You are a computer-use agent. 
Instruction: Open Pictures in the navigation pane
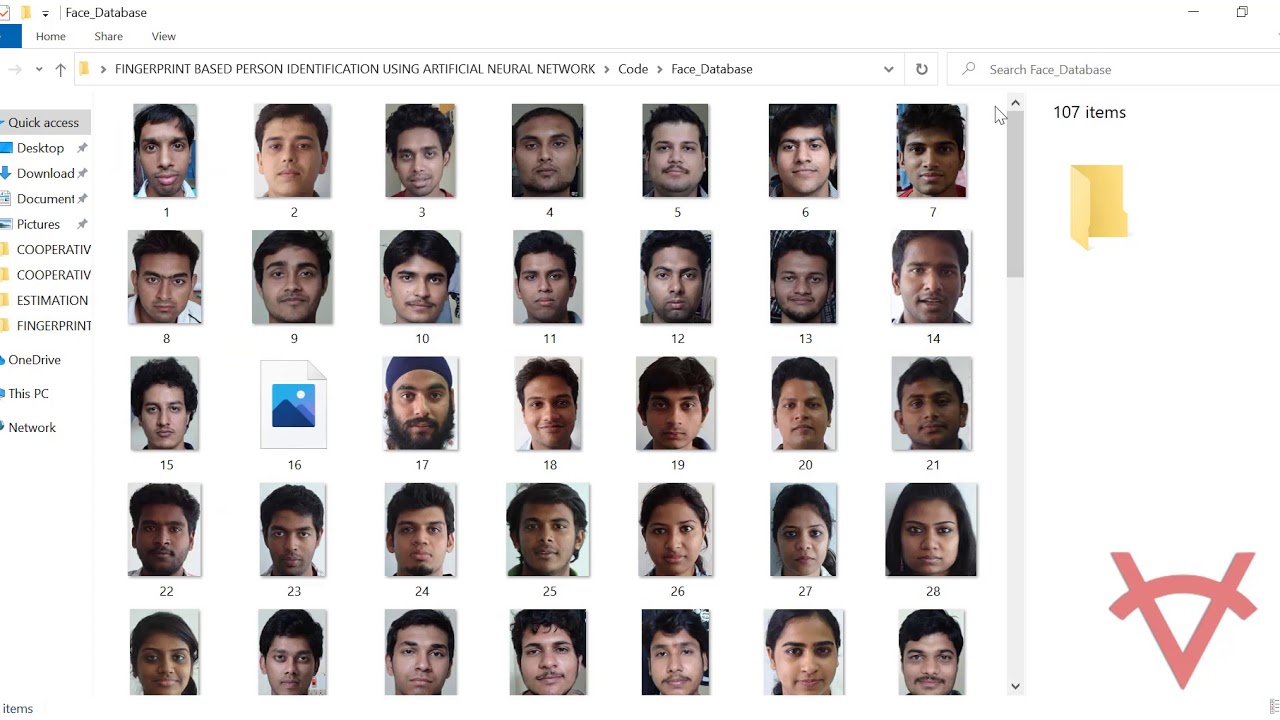pyautogui.click(x=38, y=224)
